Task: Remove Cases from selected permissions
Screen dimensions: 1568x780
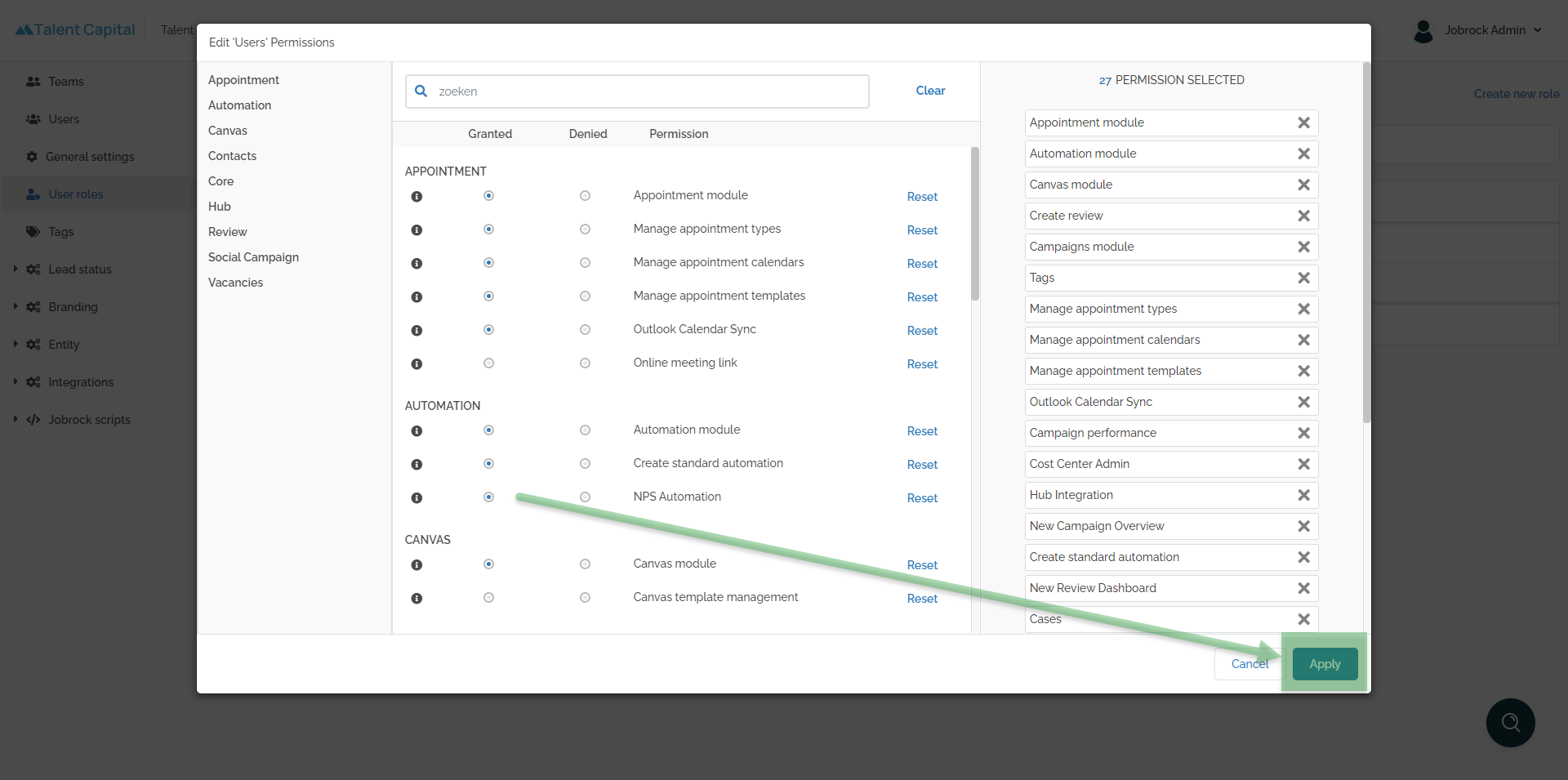Action: point(1303,619)
